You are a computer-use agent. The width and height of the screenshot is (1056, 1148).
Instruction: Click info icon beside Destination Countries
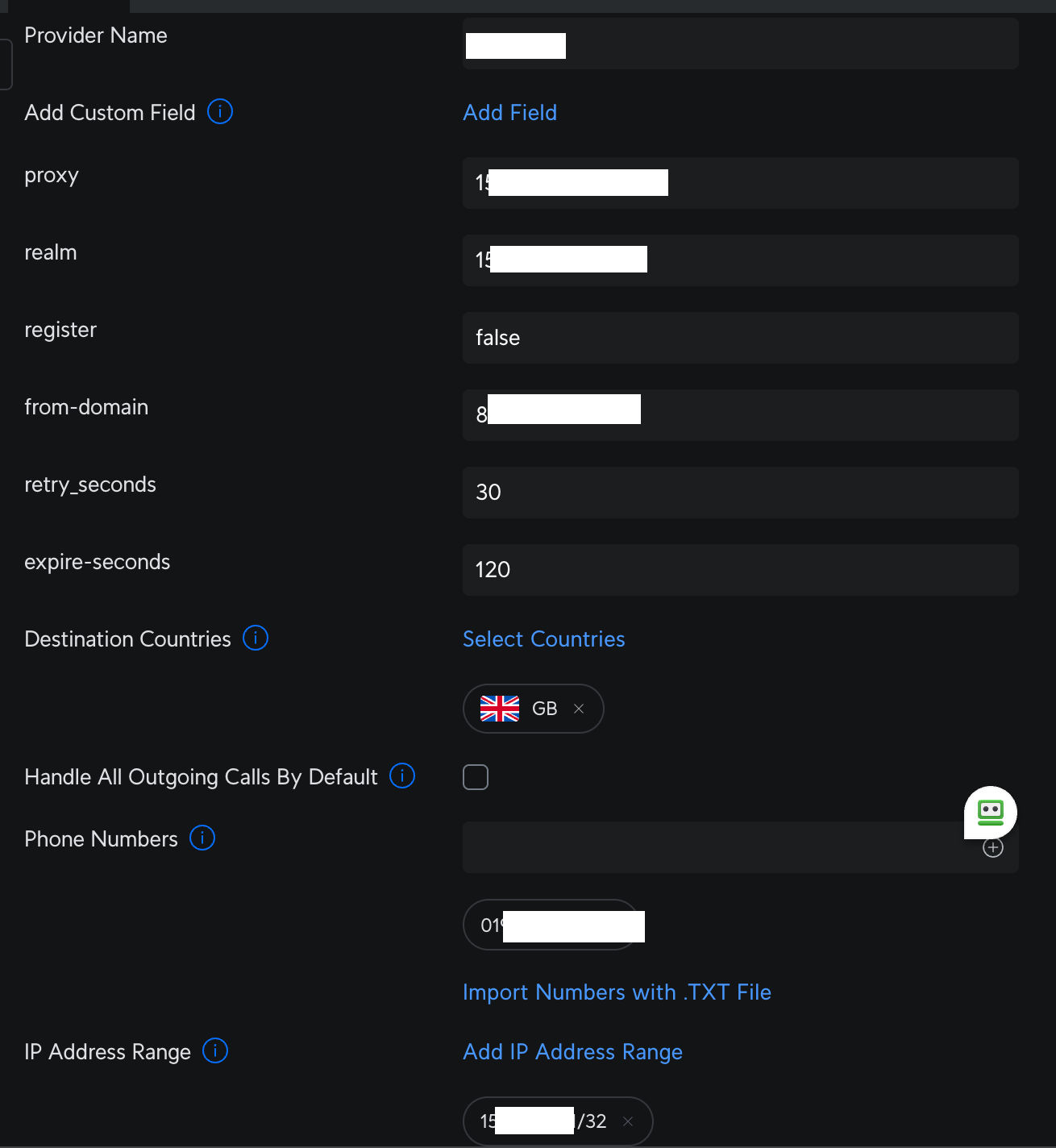tap(256, 638)
